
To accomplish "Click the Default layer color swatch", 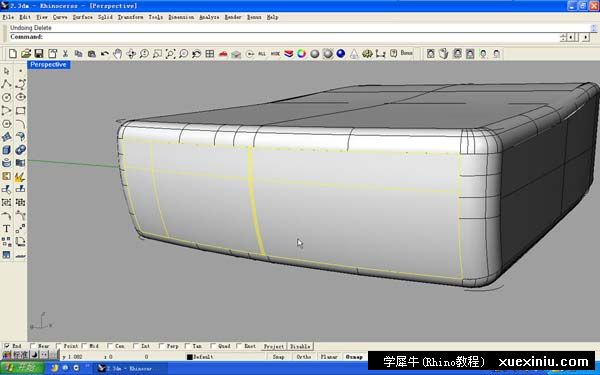I will pos(189,357).
